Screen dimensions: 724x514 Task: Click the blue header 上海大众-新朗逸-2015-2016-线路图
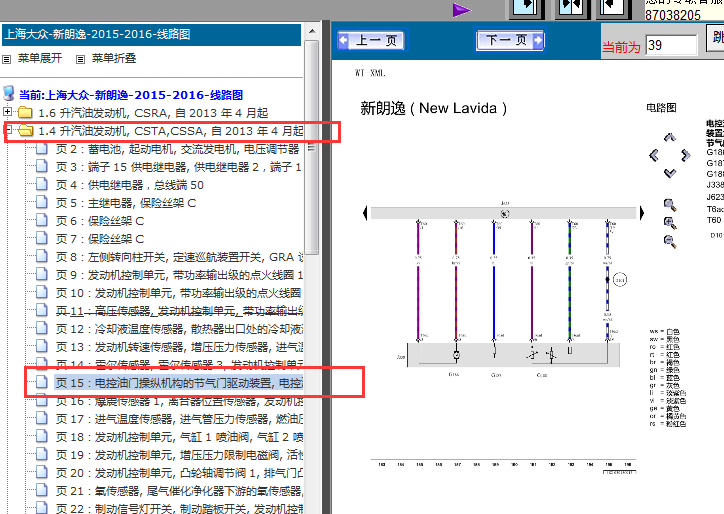tap(151, 35)
